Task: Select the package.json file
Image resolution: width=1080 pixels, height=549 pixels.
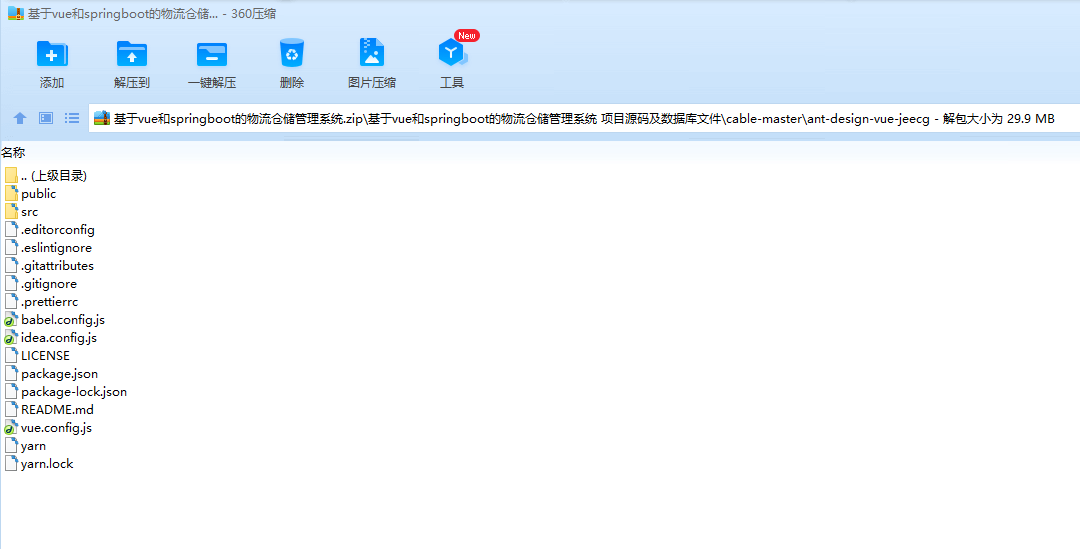Action: [x=51, y=373]
